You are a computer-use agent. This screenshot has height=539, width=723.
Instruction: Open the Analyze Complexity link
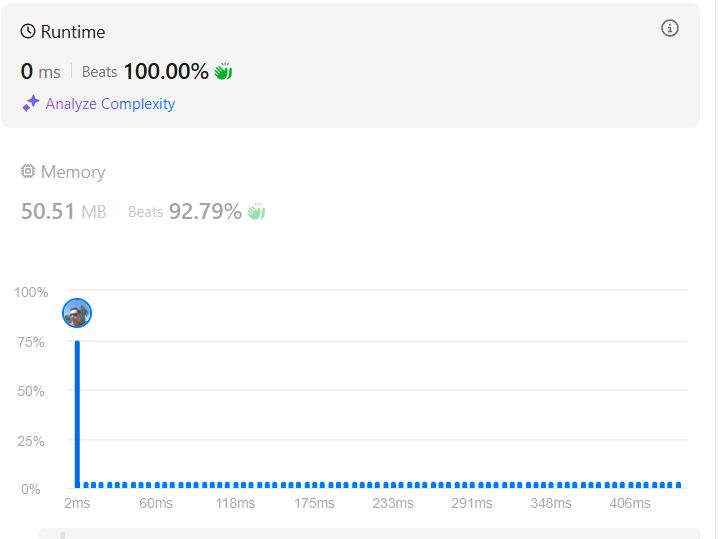[x=110, y=104]
